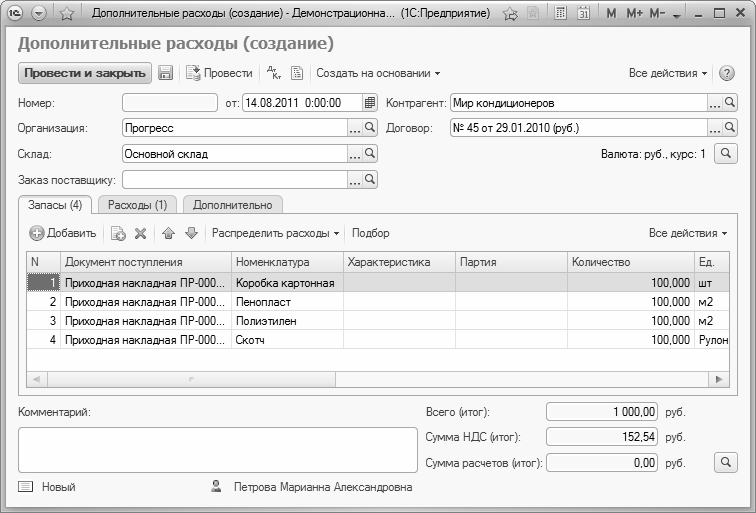756x513 pixels.
Task: Click the author Петрова Марианна Александровна
Action: coord(323,487)
